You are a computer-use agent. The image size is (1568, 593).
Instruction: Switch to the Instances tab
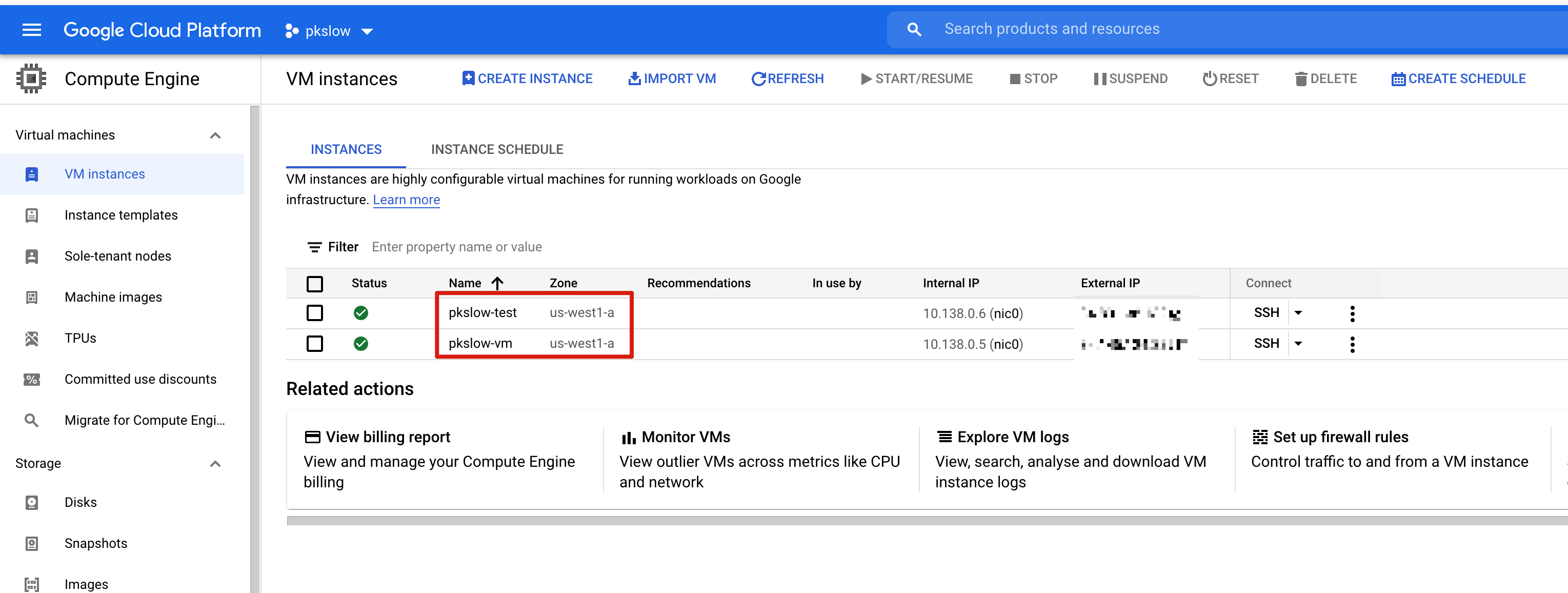[346, 149]
